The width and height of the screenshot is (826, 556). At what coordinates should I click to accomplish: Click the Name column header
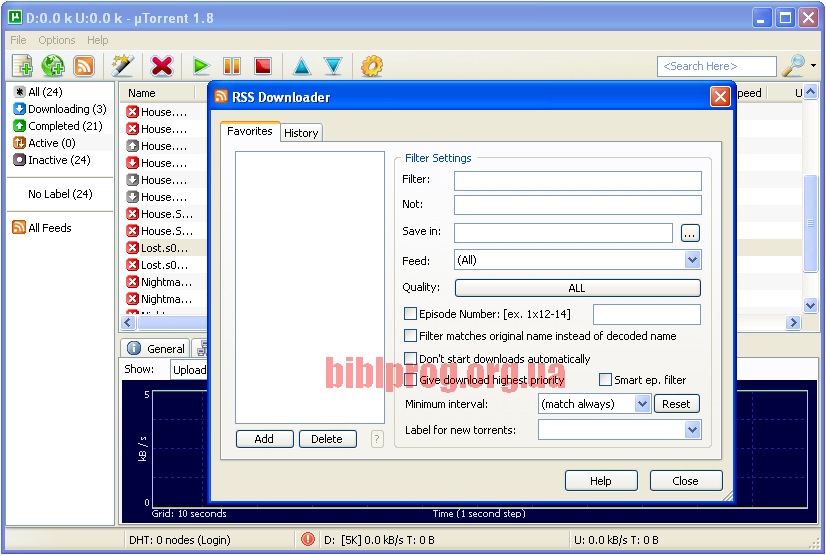click(x=157, y=93)
